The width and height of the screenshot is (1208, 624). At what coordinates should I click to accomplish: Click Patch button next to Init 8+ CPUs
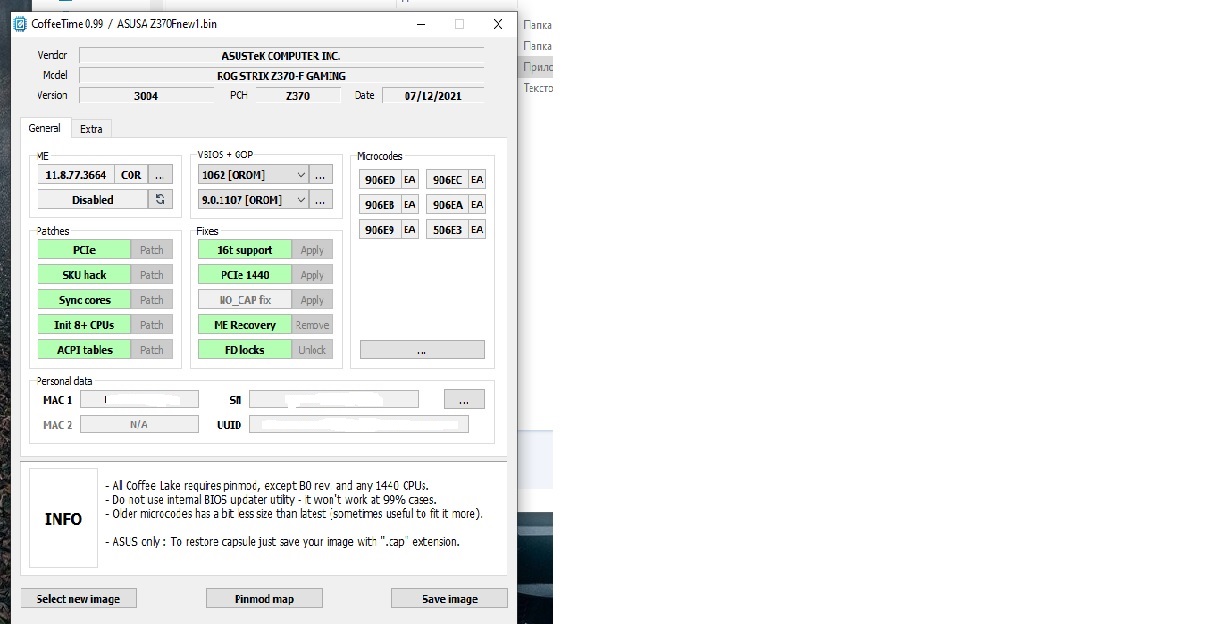click(x=152, y=324)
